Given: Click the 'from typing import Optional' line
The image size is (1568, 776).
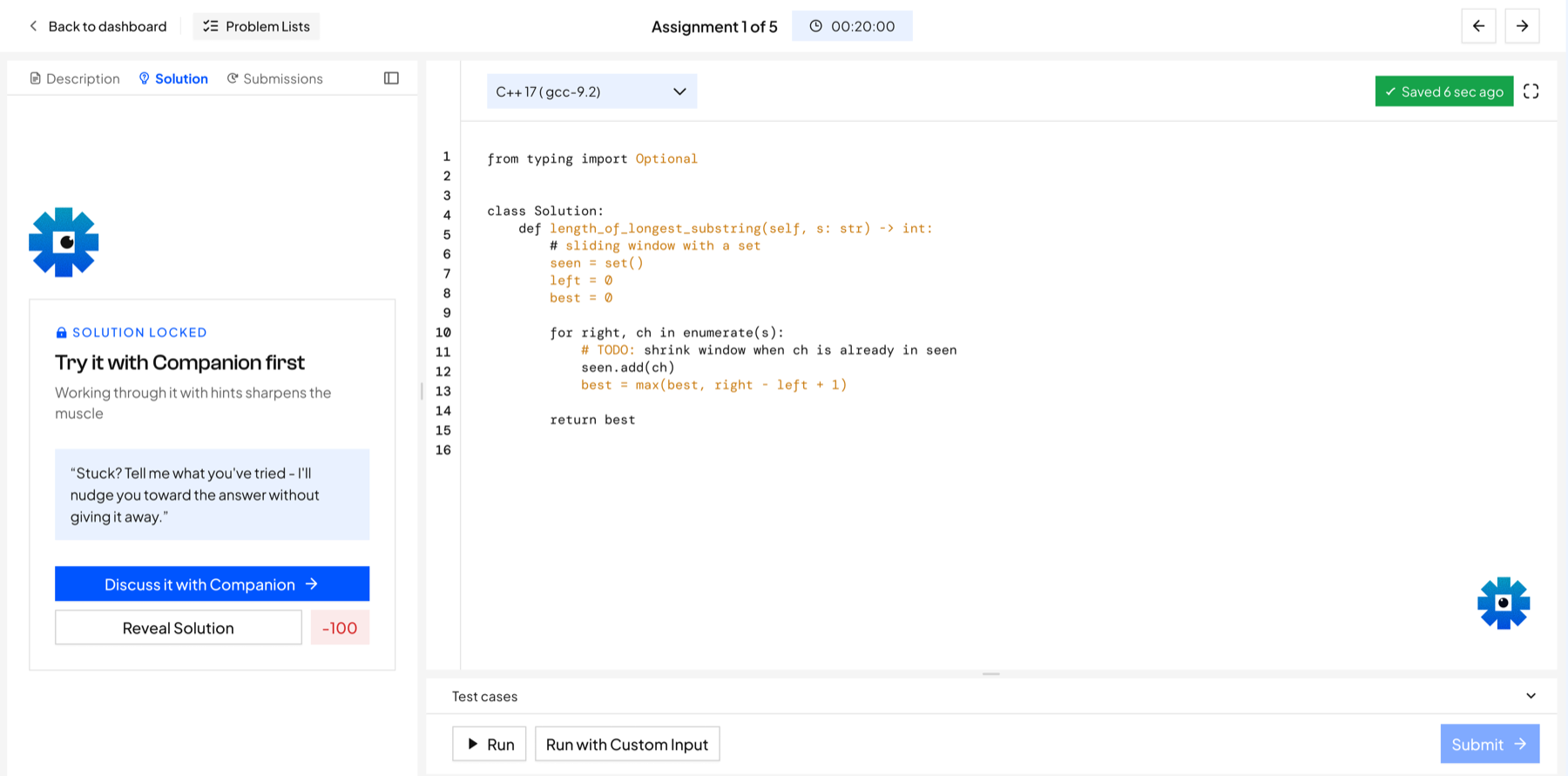Looking at the screenshot, I should click(x=592, y=159).
